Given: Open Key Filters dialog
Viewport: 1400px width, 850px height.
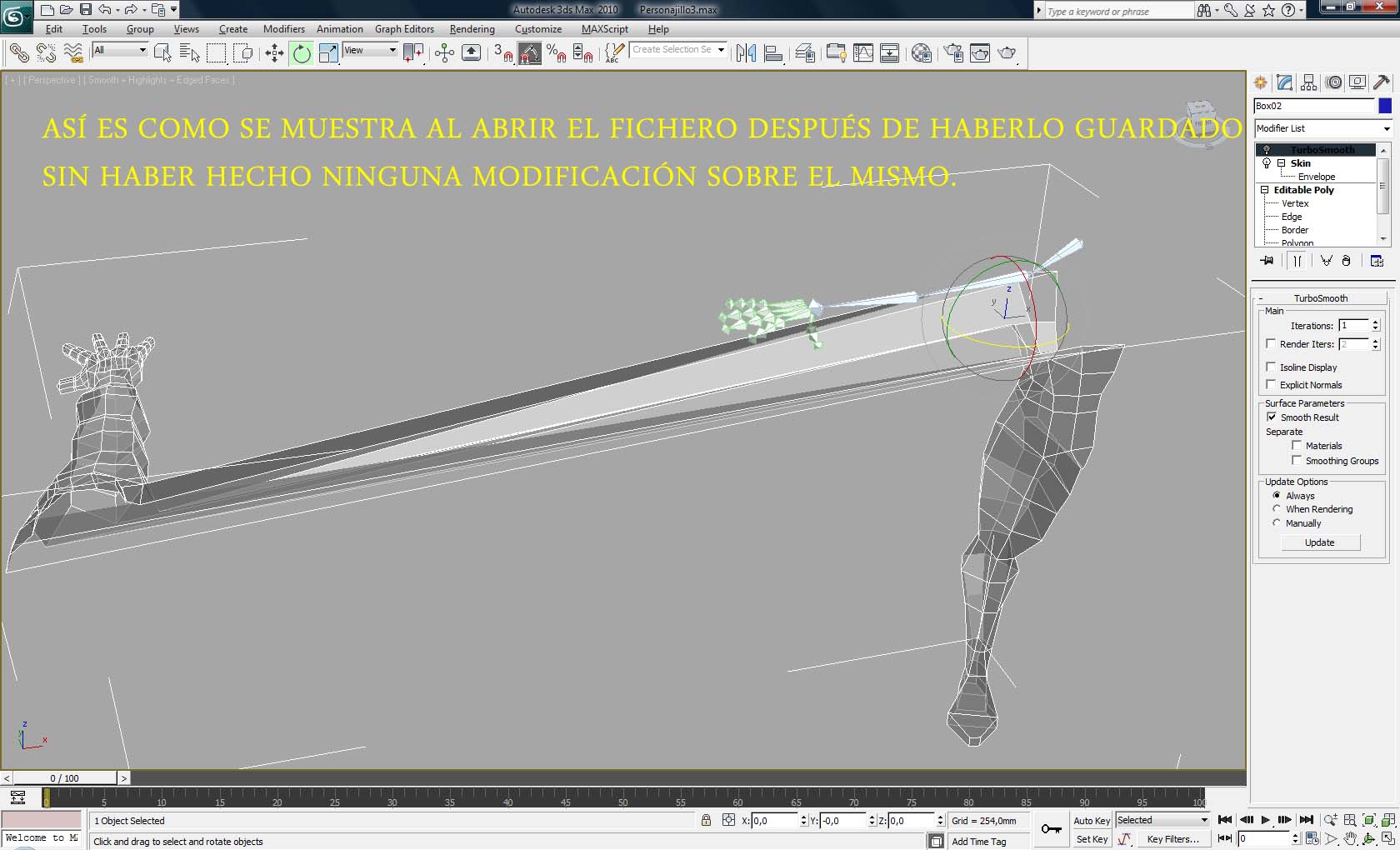Looking at the screenshot, I should tap(1172, 839).
